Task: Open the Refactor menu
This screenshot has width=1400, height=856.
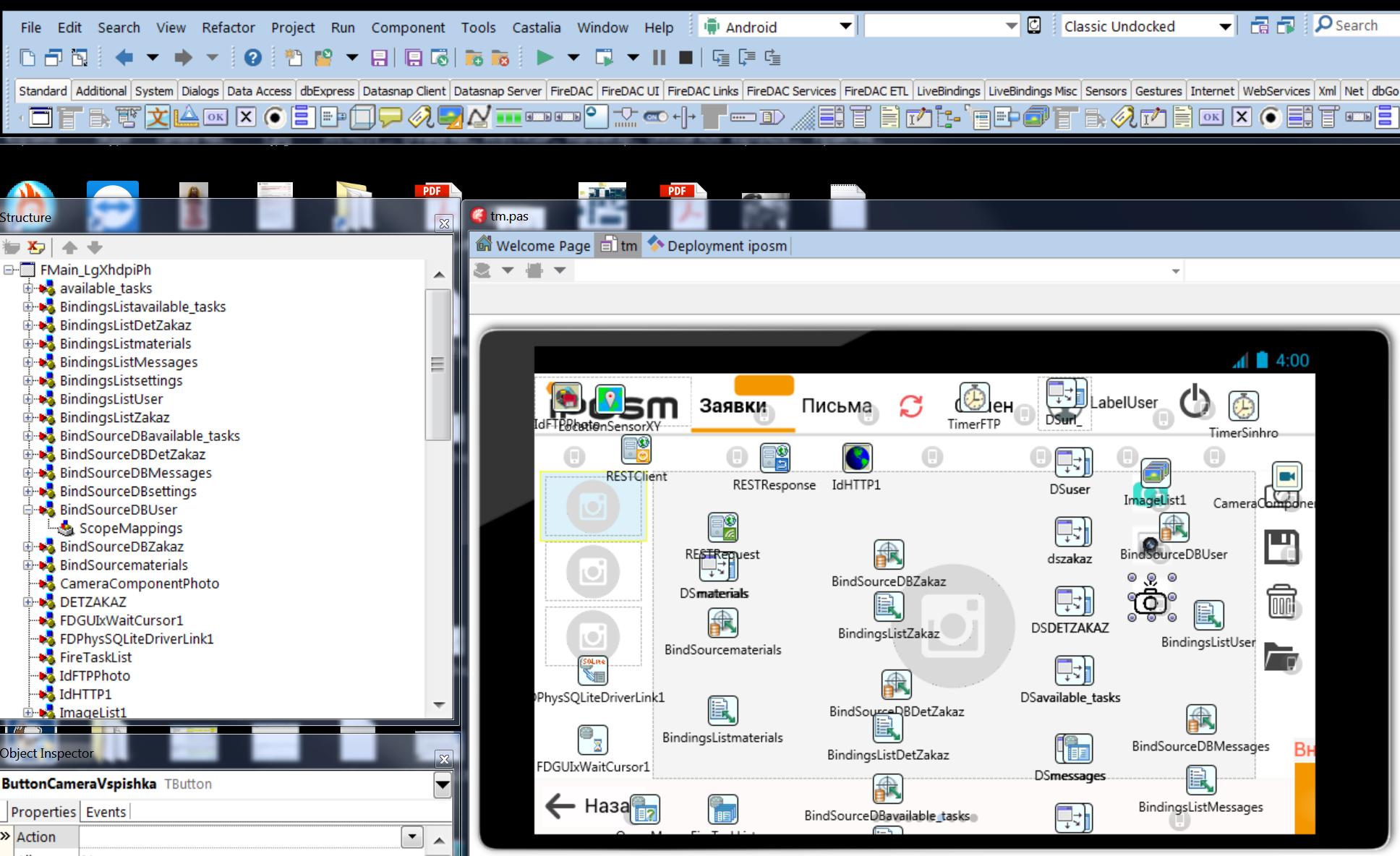Action: [228, 27]
